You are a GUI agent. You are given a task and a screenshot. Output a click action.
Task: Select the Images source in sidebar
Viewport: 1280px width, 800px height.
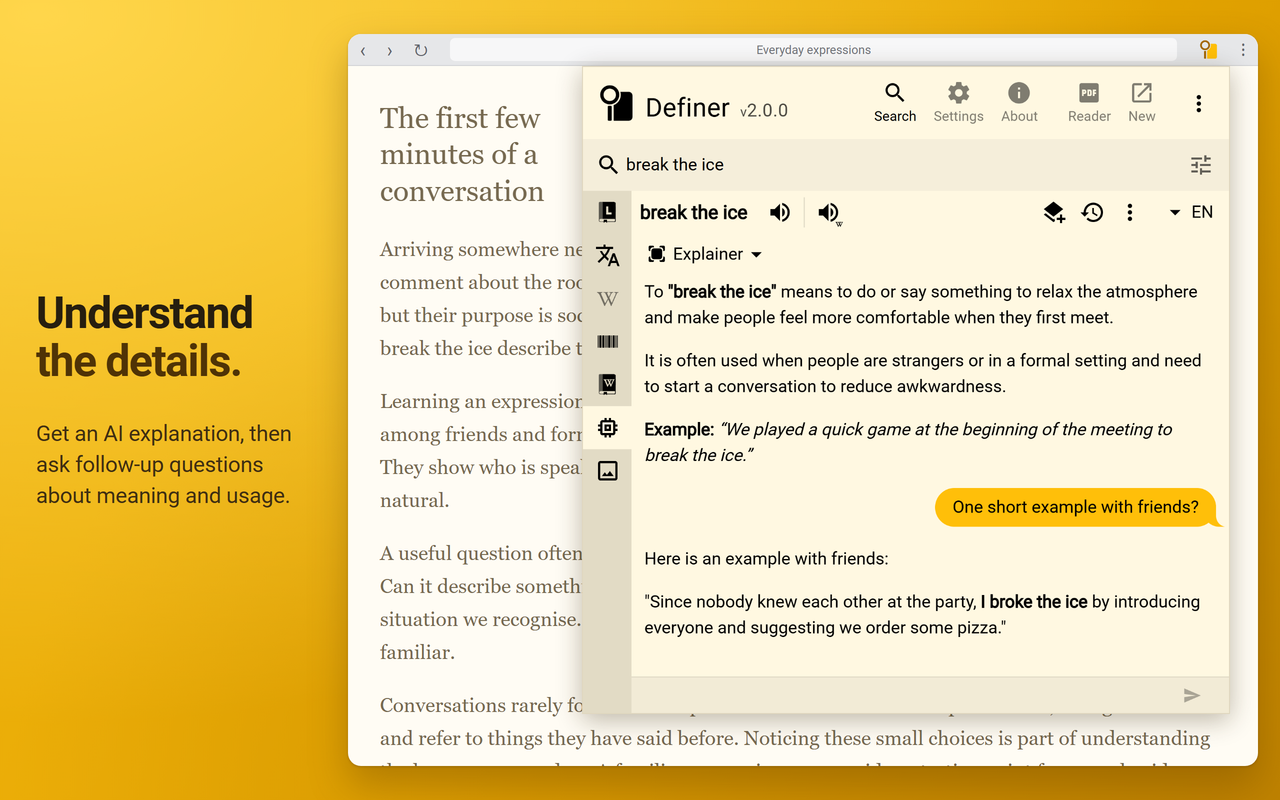[x=607, y=471]
